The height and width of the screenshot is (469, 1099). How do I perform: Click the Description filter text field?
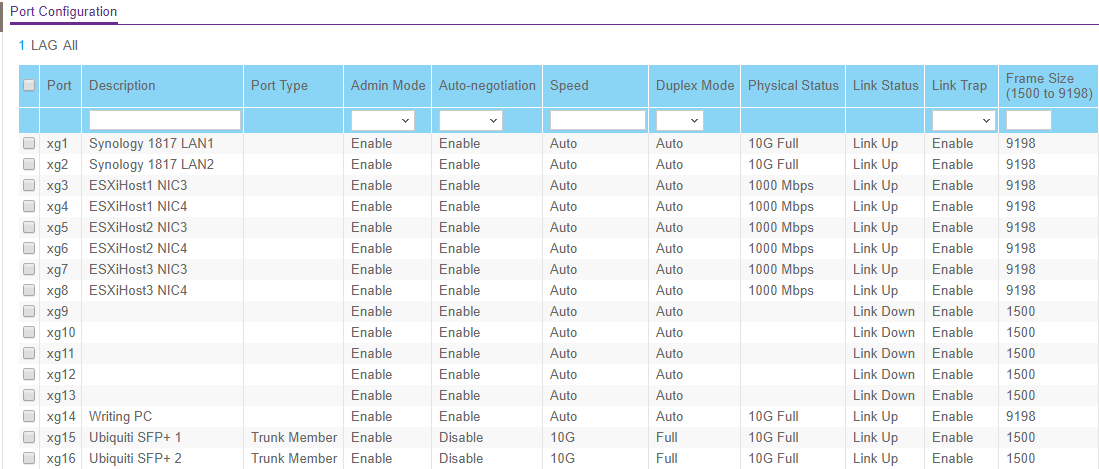tap(165, 120)
